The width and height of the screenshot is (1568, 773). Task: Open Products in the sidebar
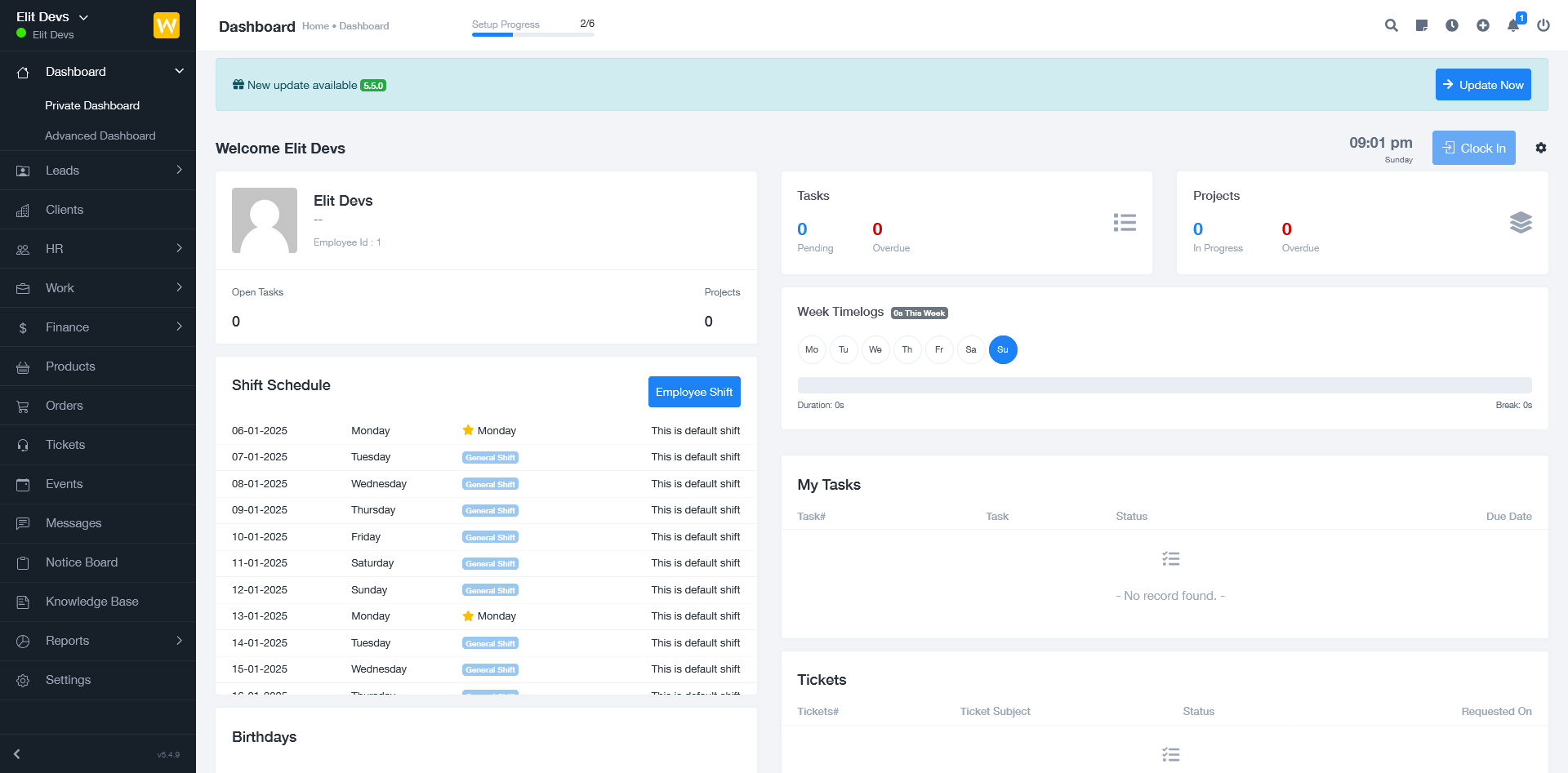pyautogui.click(x=98, y=367)
